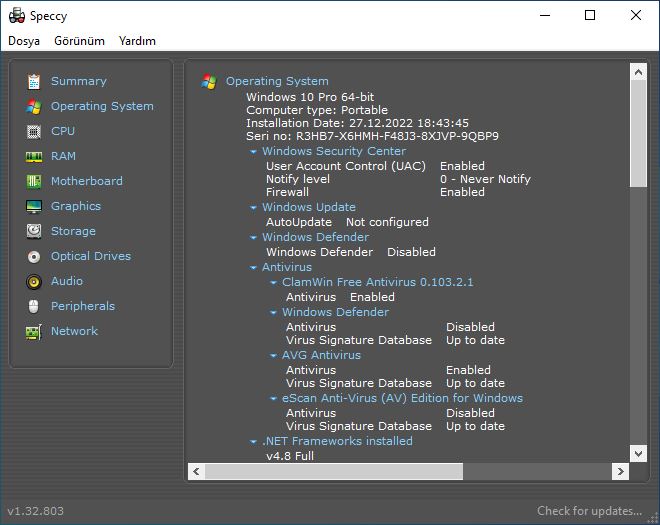Click the Network card icon
The image size is (660, 525).
(x=34, y=332)
